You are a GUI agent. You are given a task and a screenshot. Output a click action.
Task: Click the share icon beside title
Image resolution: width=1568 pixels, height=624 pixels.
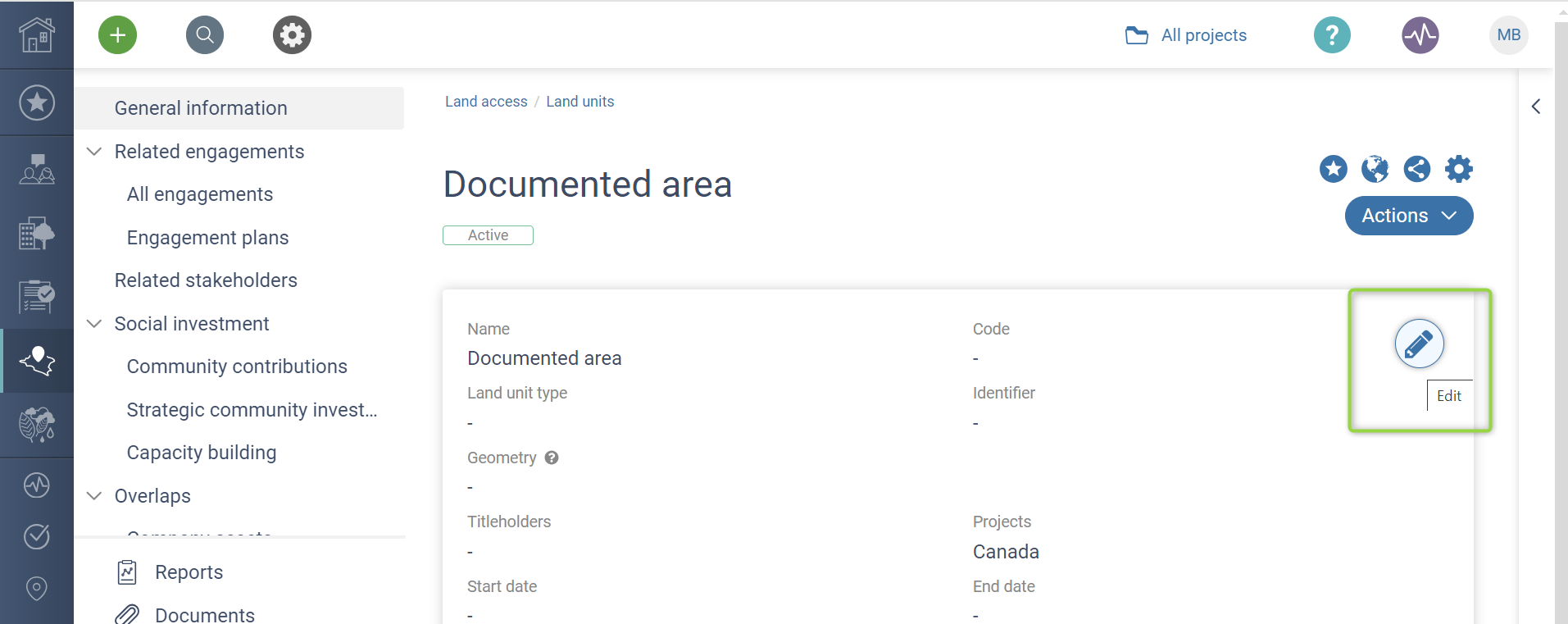(x=1416, y=169)
